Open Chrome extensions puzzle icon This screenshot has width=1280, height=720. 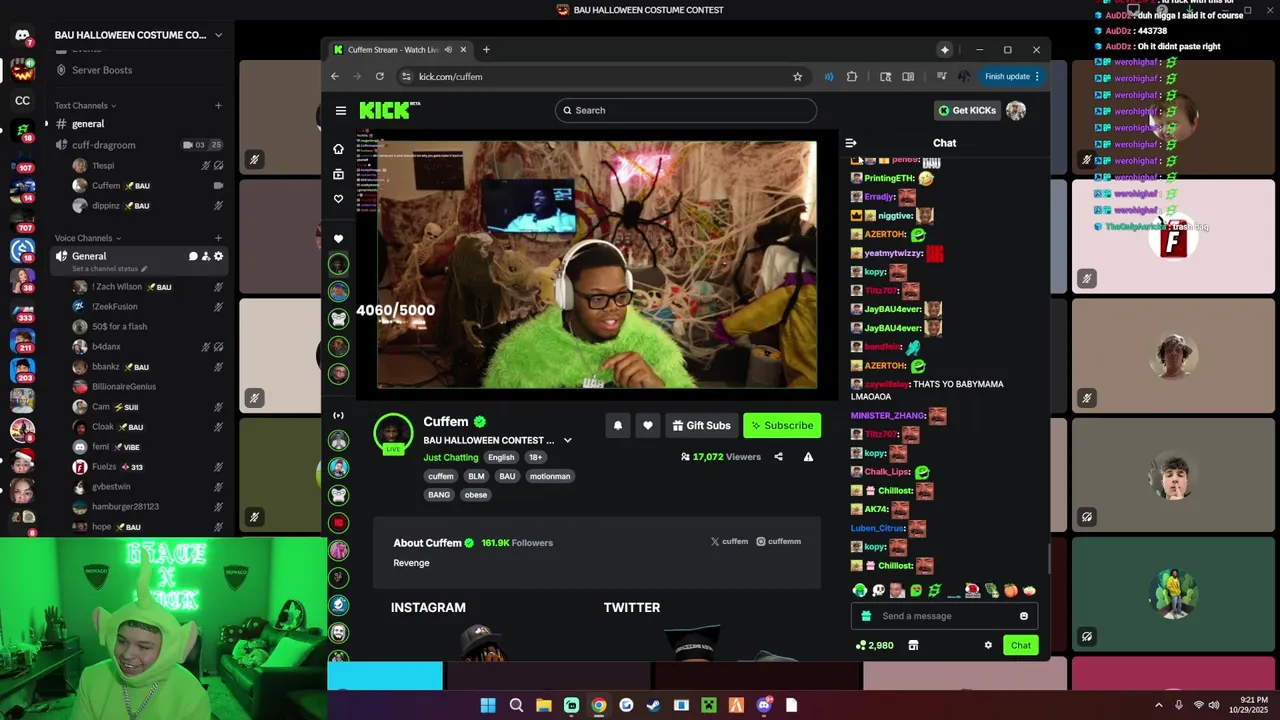(852, 76)
